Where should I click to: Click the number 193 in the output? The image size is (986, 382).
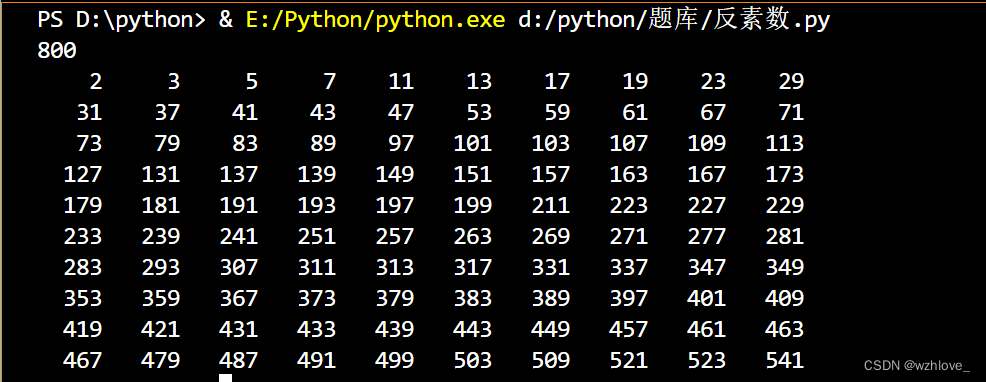(317, 205)
